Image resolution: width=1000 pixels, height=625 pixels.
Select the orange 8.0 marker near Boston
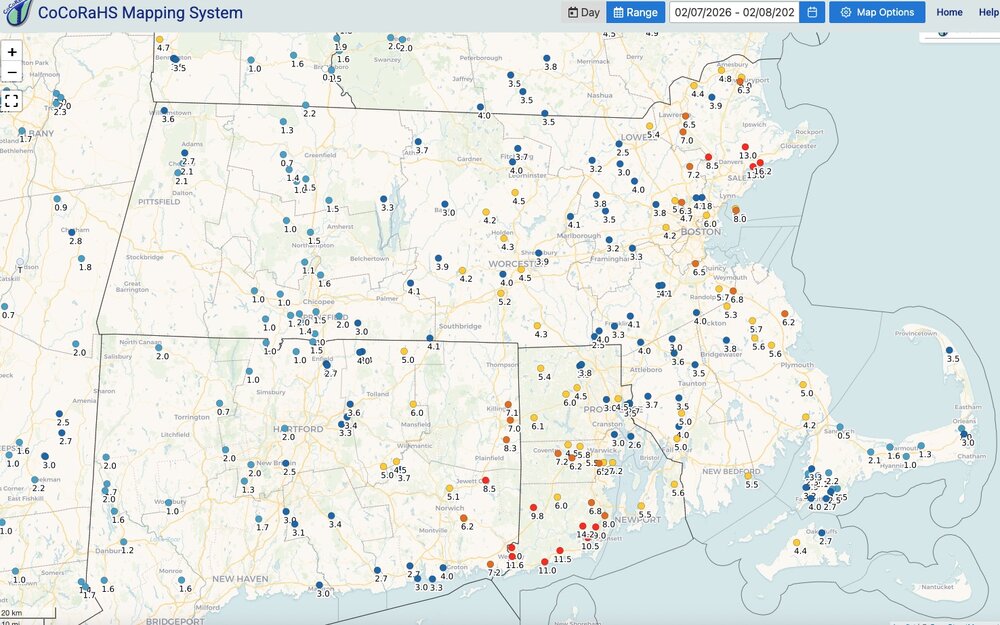[x=736, y=210]
